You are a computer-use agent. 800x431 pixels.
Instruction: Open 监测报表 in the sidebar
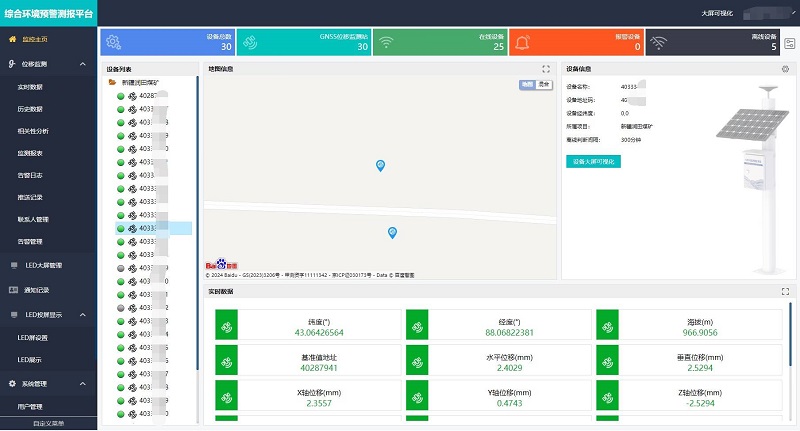click(x=30, y=153)
